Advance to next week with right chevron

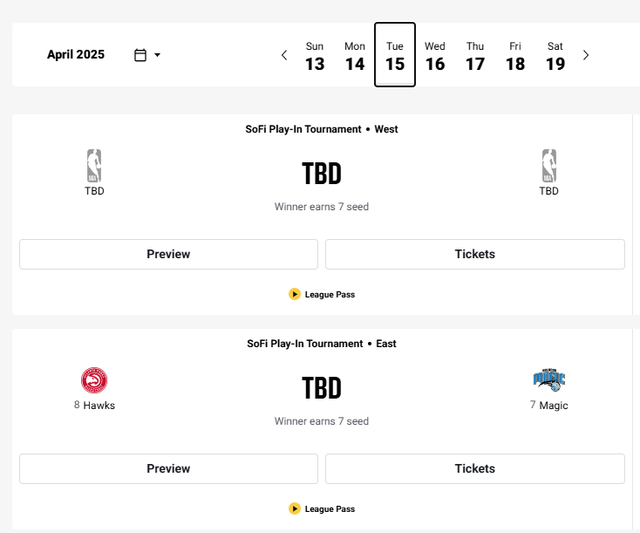coord(586,55)
